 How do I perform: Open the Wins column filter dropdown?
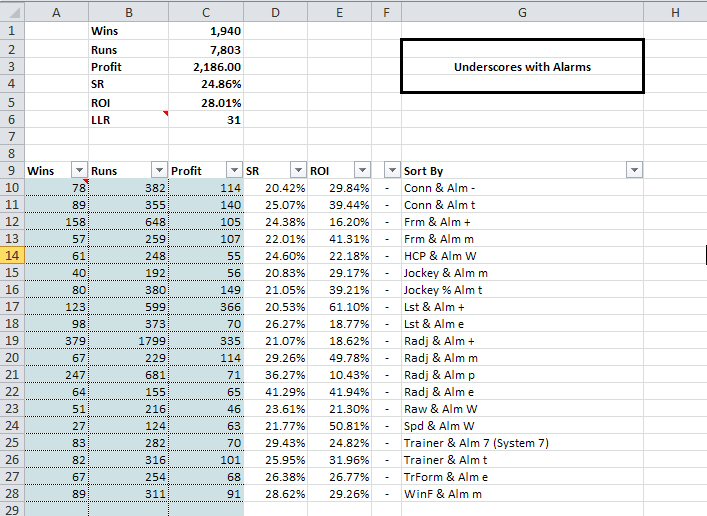(79, 171)
